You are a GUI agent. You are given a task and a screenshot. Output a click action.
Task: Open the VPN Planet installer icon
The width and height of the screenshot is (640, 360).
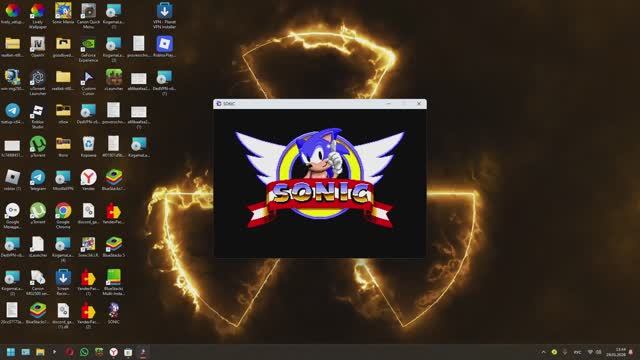pyautogui.click(x=164, y=11)
